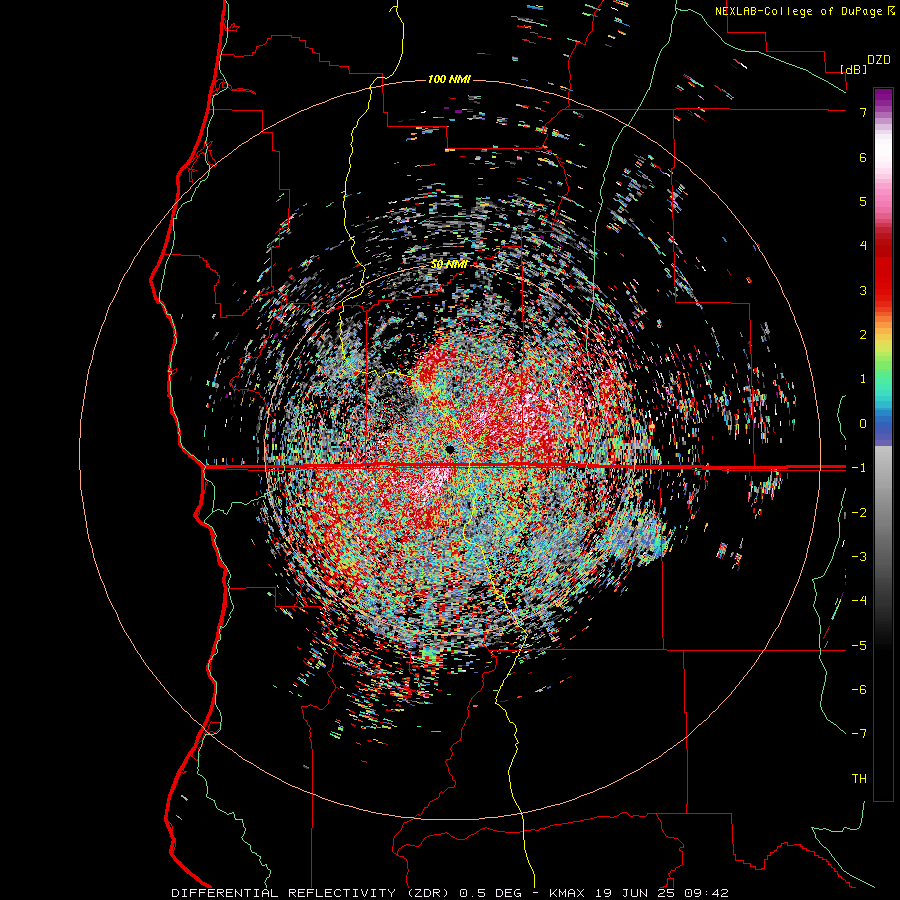Click the "-6" value on the color scale
Viewport: 900px width, 900px height.
(x=859, y=690)
